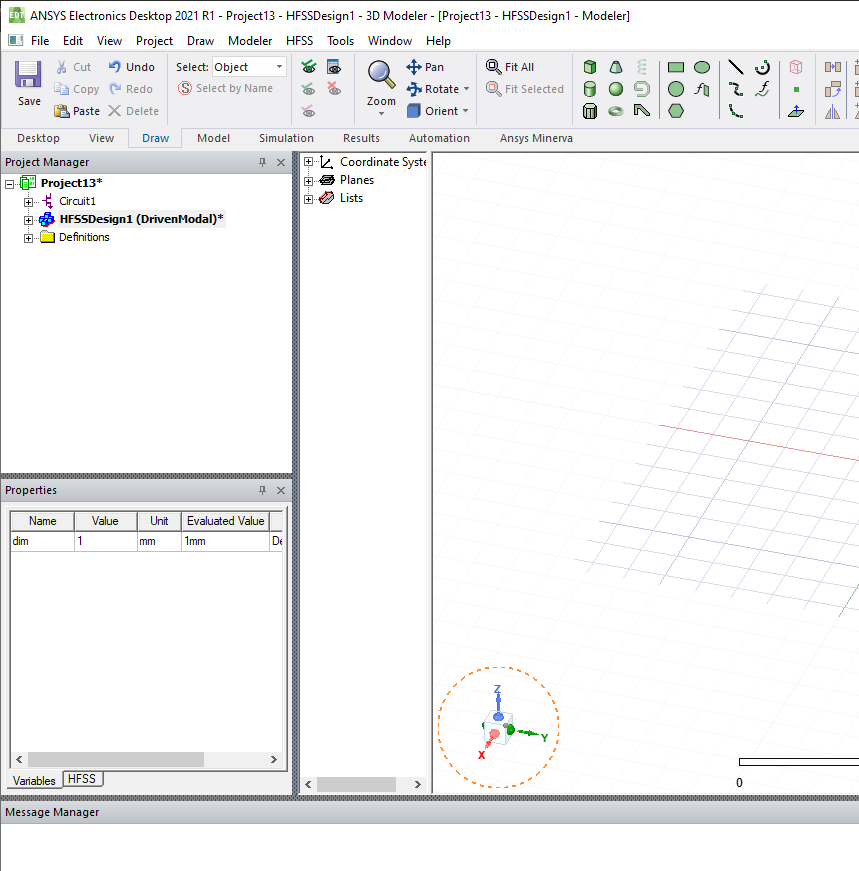
Task: Open the Select mode Object dropdown
Action: coord(279,67)
